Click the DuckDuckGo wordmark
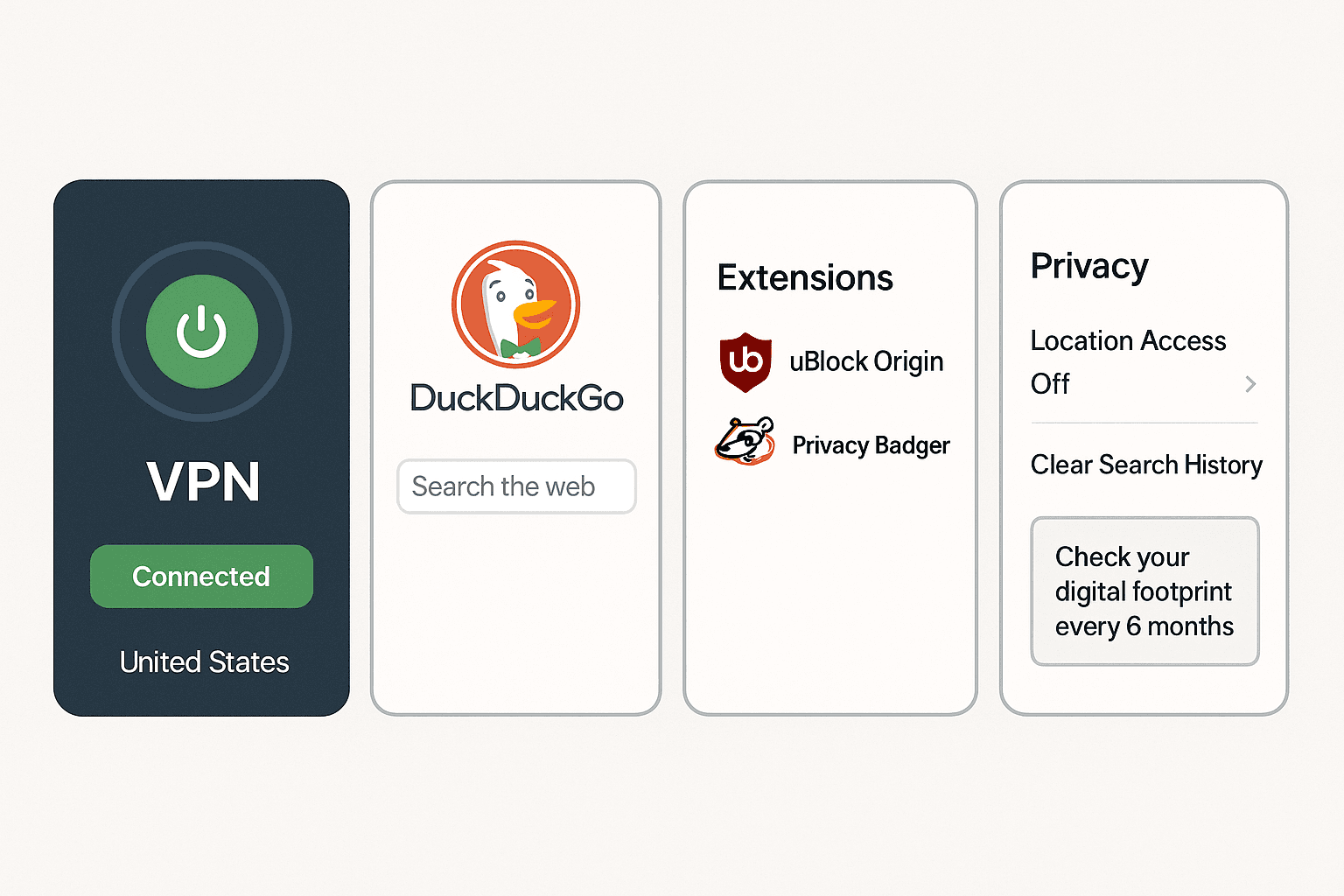Screen dimensions: 1344x896 (x=516, y=399)
